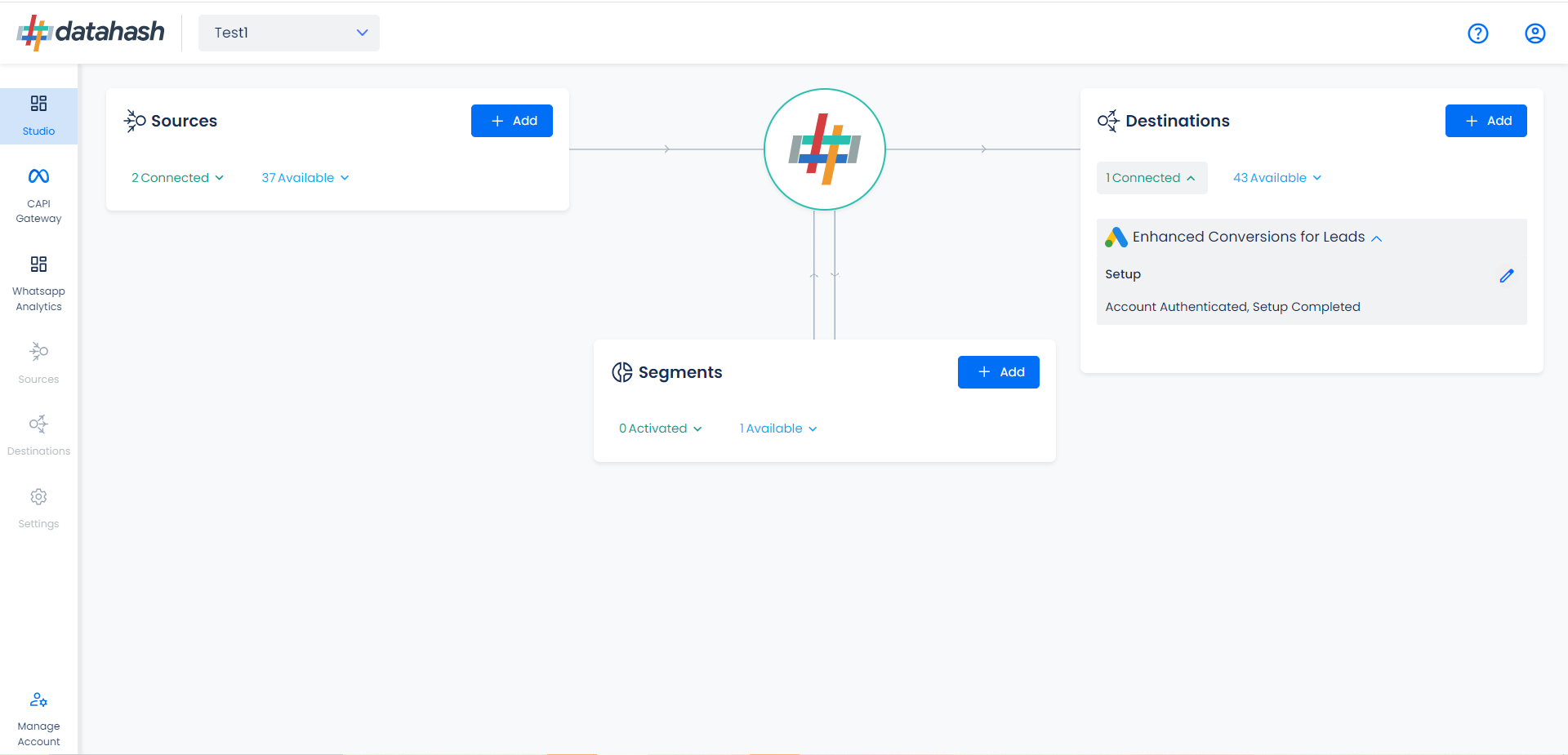Click the Sources card title text
Image resolution: width=1568 pixels, height=755 pixels.
pos(184,121)
